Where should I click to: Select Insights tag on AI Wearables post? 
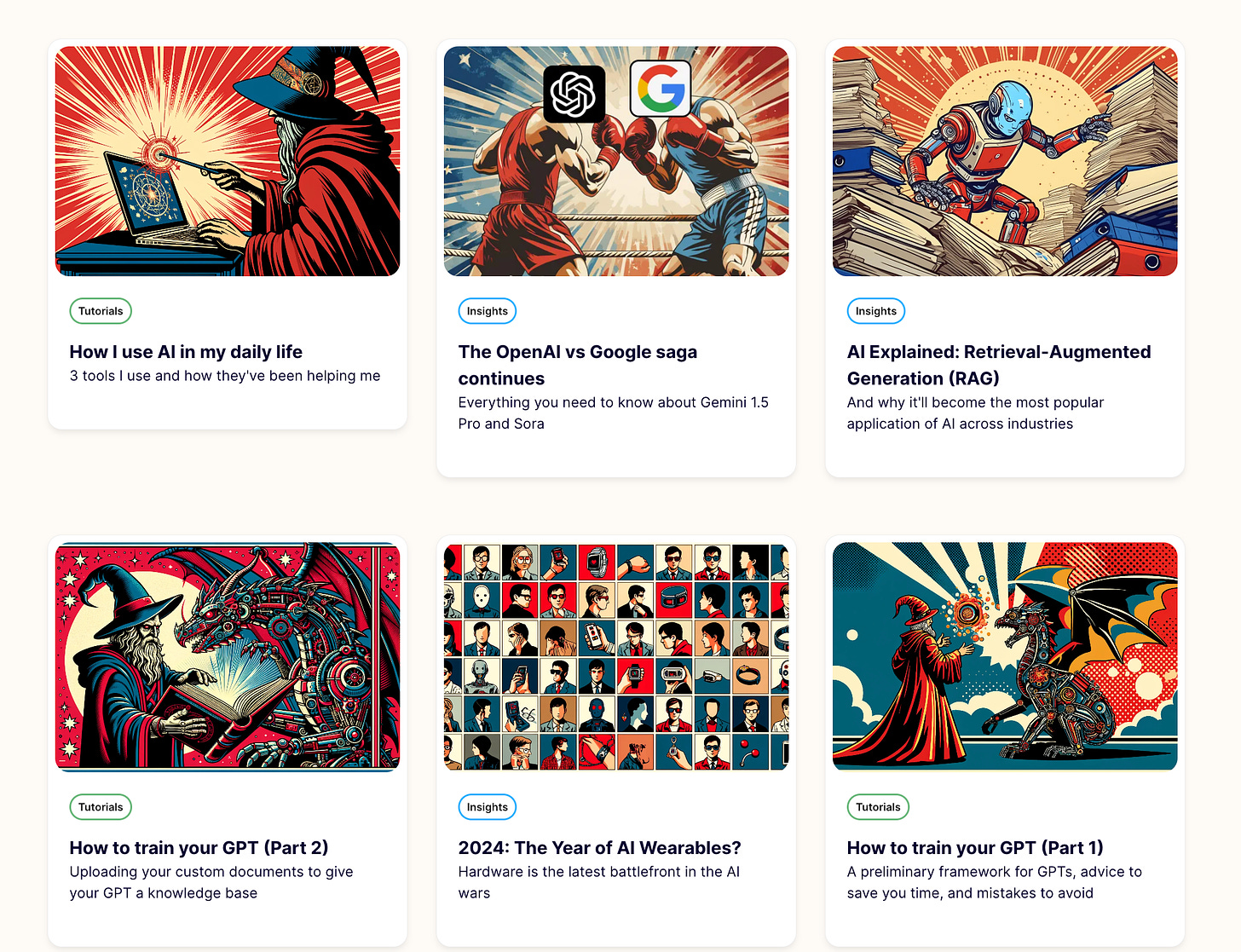click(488, 807)
